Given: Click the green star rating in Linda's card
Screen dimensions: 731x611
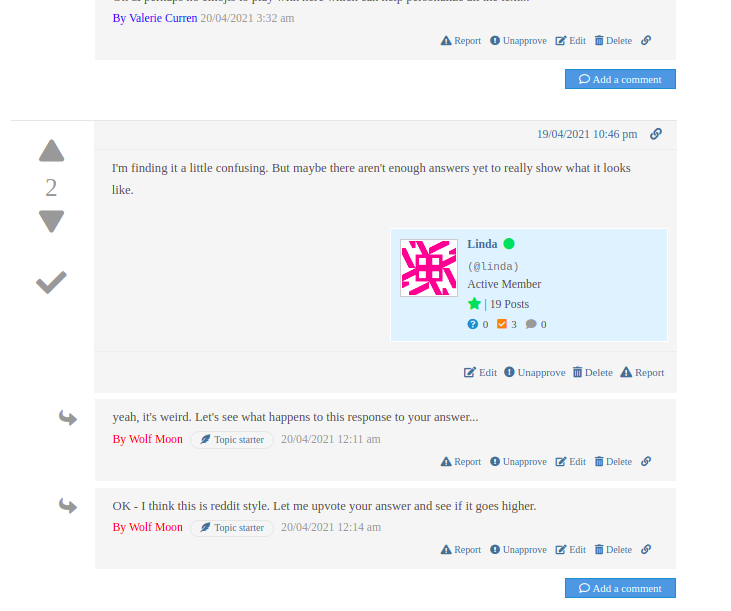Looking at the screenshot, I should pos(474,304).
